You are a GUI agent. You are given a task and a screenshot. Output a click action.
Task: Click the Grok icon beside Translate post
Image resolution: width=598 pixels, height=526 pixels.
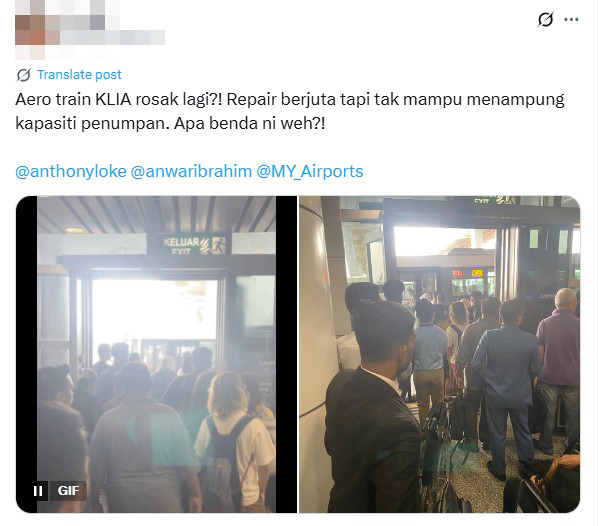[23, 75]
